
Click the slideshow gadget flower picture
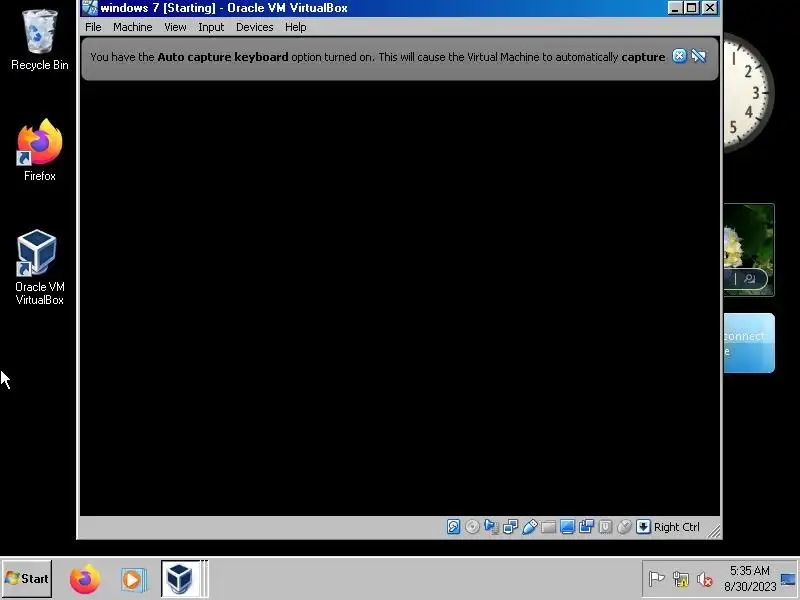coord(748,249)
